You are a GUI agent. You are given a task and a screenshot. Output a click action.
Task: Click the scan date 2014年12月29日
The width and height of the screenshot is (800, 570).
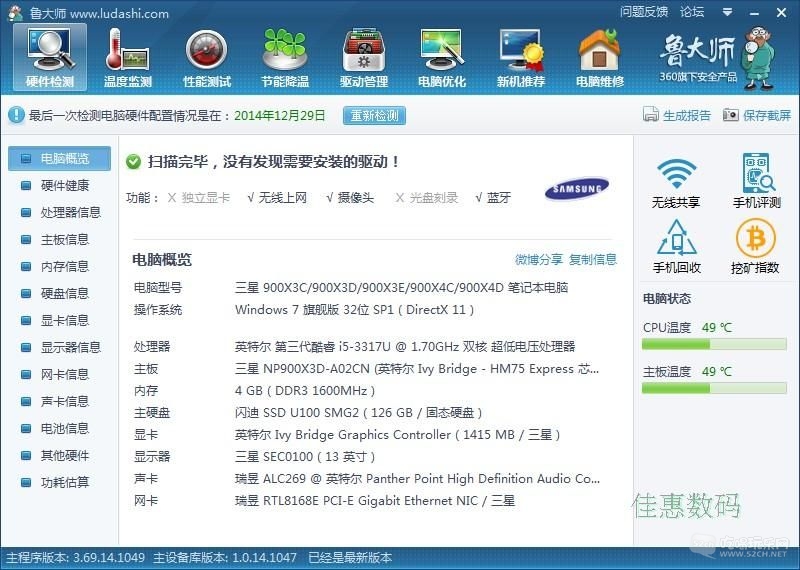pos(280,115)
